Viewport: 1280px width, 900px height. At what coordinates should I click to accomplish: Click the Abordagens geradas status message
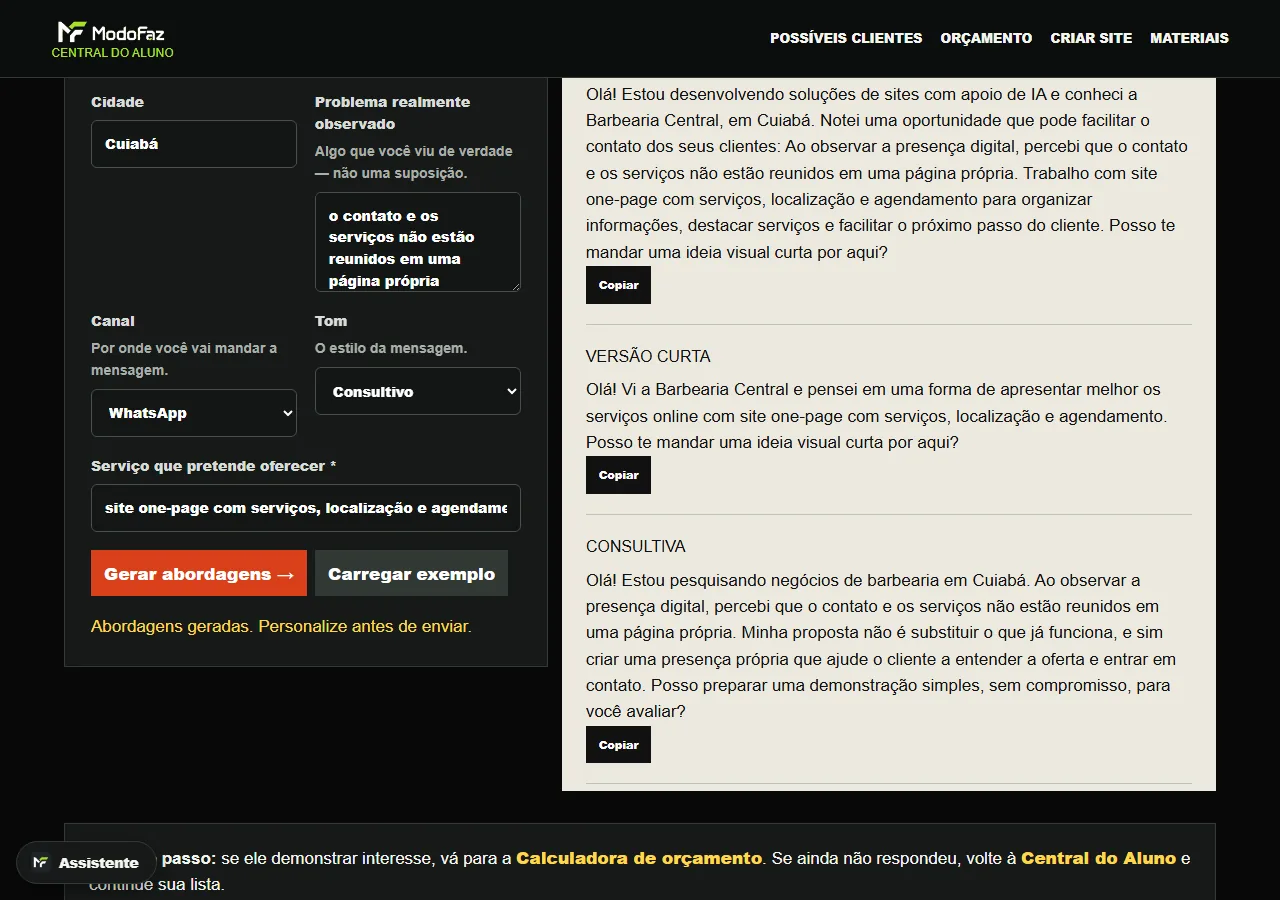(281, 626)
